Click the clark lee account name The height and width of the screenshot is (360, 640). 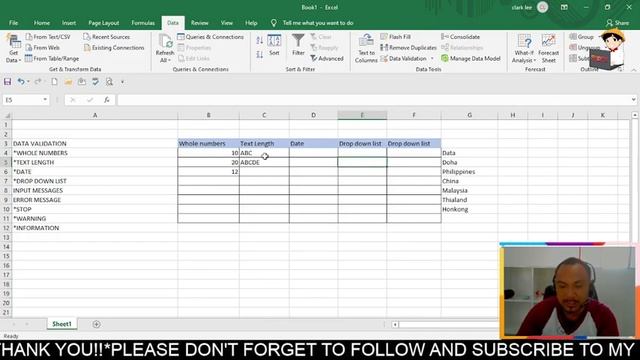tap(522, 7)
